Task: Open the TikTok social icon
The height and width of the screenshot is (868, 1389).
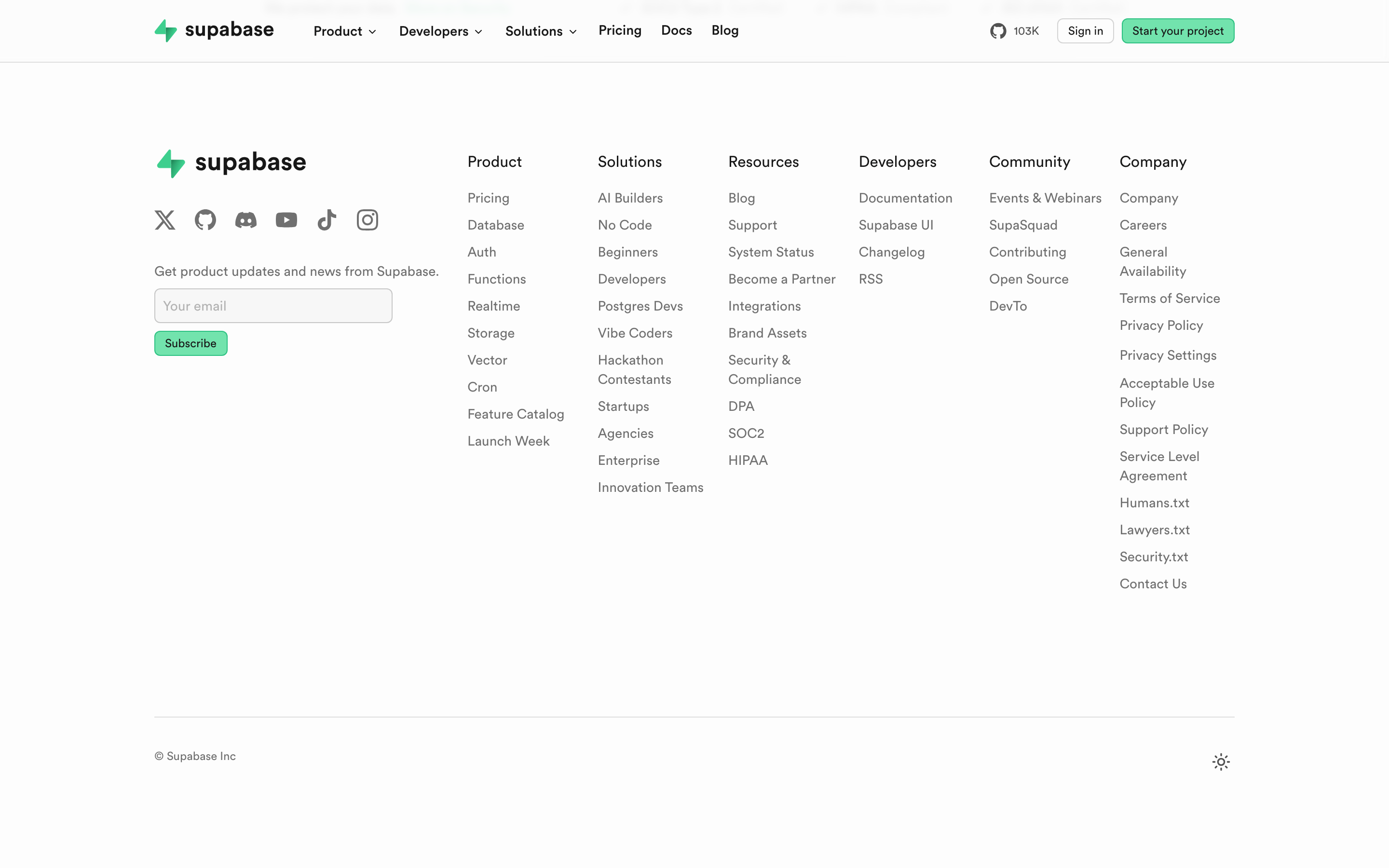Action: (327, 220)
